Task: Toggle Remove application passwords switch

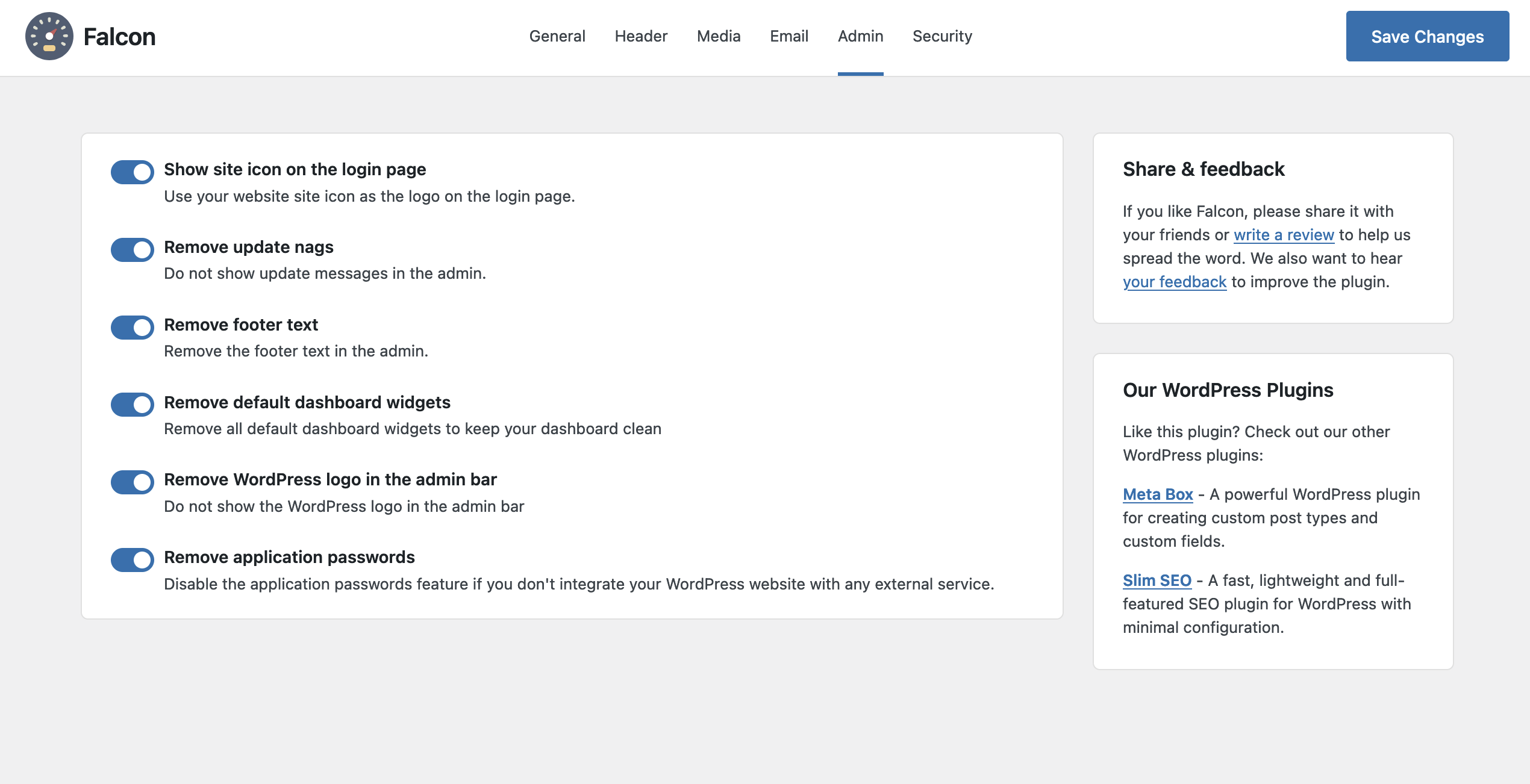Action: pos(132,559)
